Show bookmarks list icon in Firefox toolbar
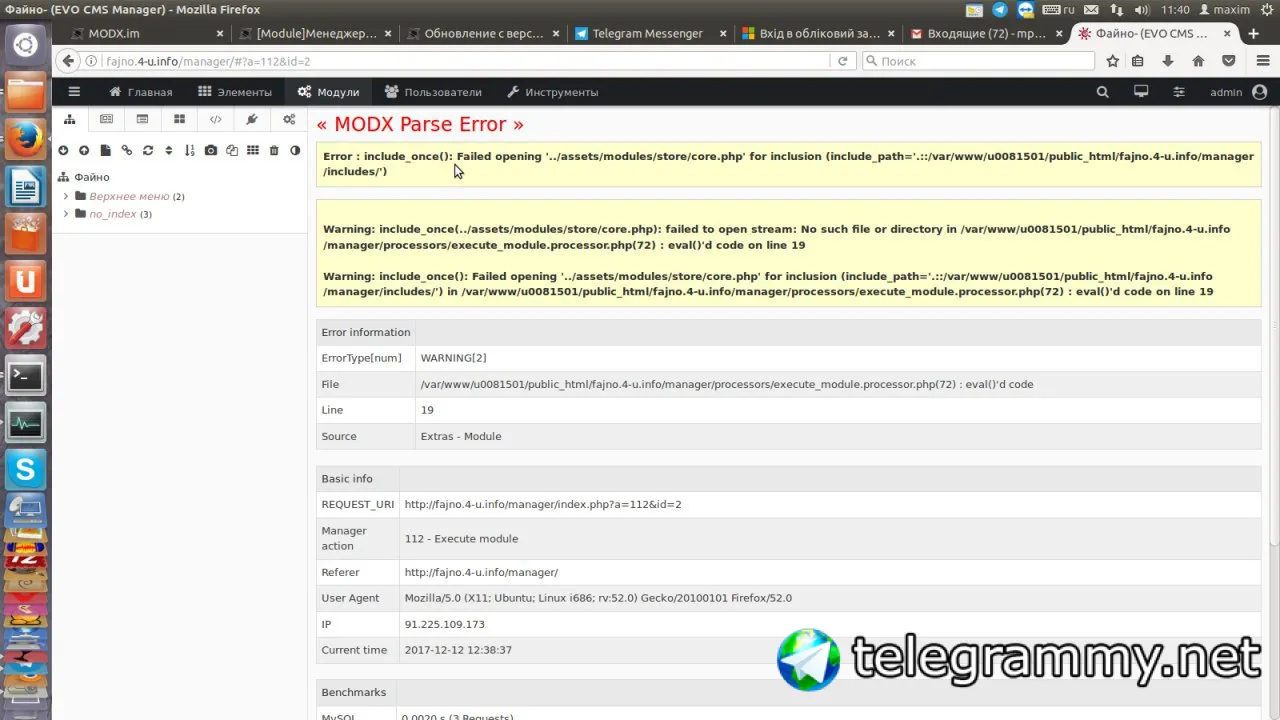 (x=1138, y=61)
